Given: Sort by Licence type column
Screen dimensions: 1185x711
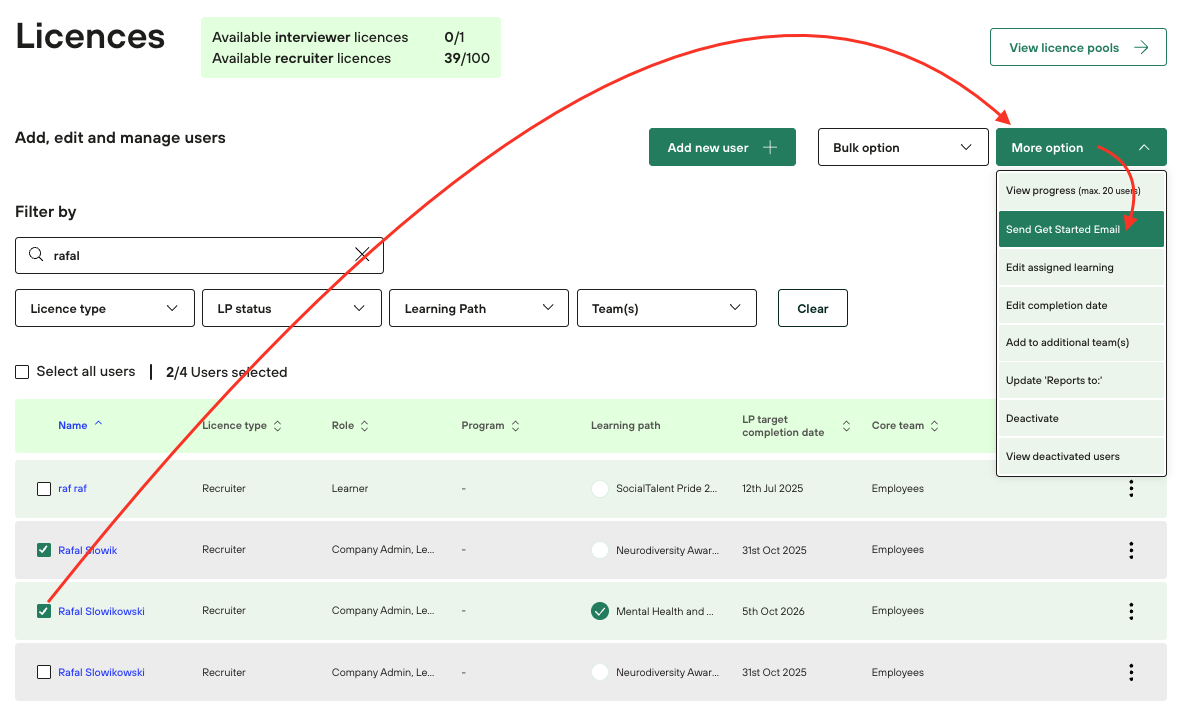Looking at the screenshot, I should click(x=277, y=426).
